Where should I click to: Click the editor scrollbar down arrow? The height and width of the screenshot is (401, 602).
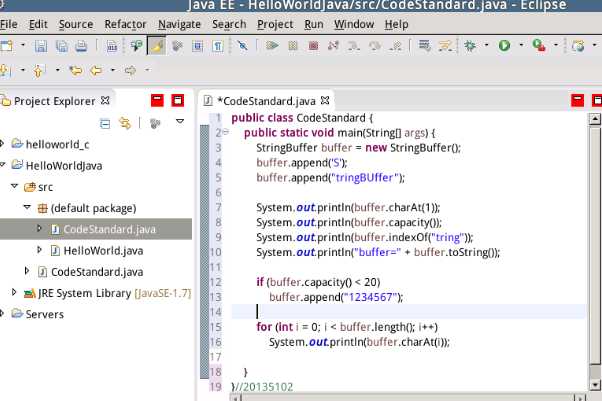click(595, 384)
